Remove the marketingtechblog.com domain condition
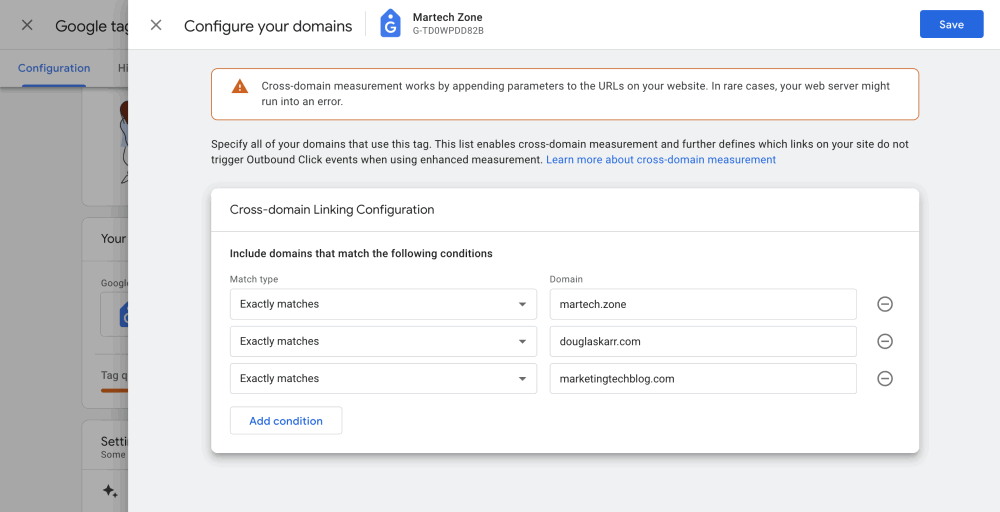The image size is (1000, 512). point(885,379)
